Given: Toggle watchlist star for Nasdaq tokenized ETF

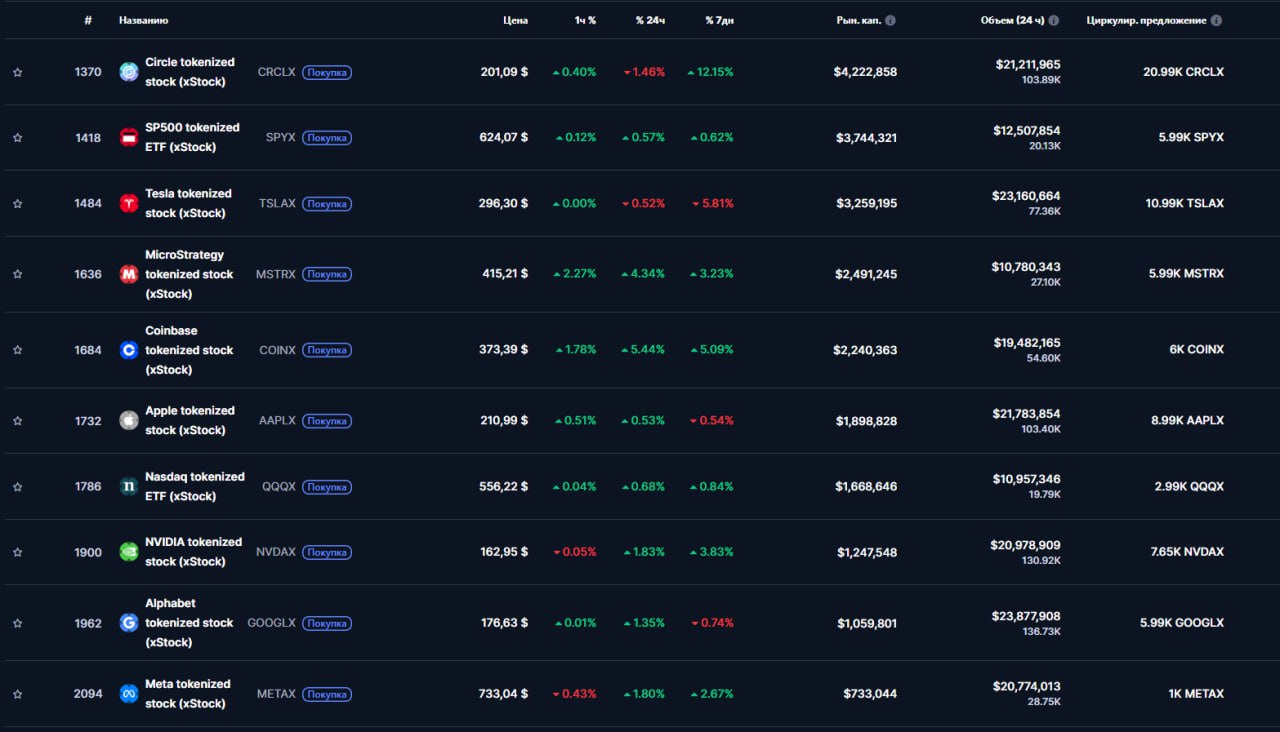Looking at the screenshot, I should (17, 487).
